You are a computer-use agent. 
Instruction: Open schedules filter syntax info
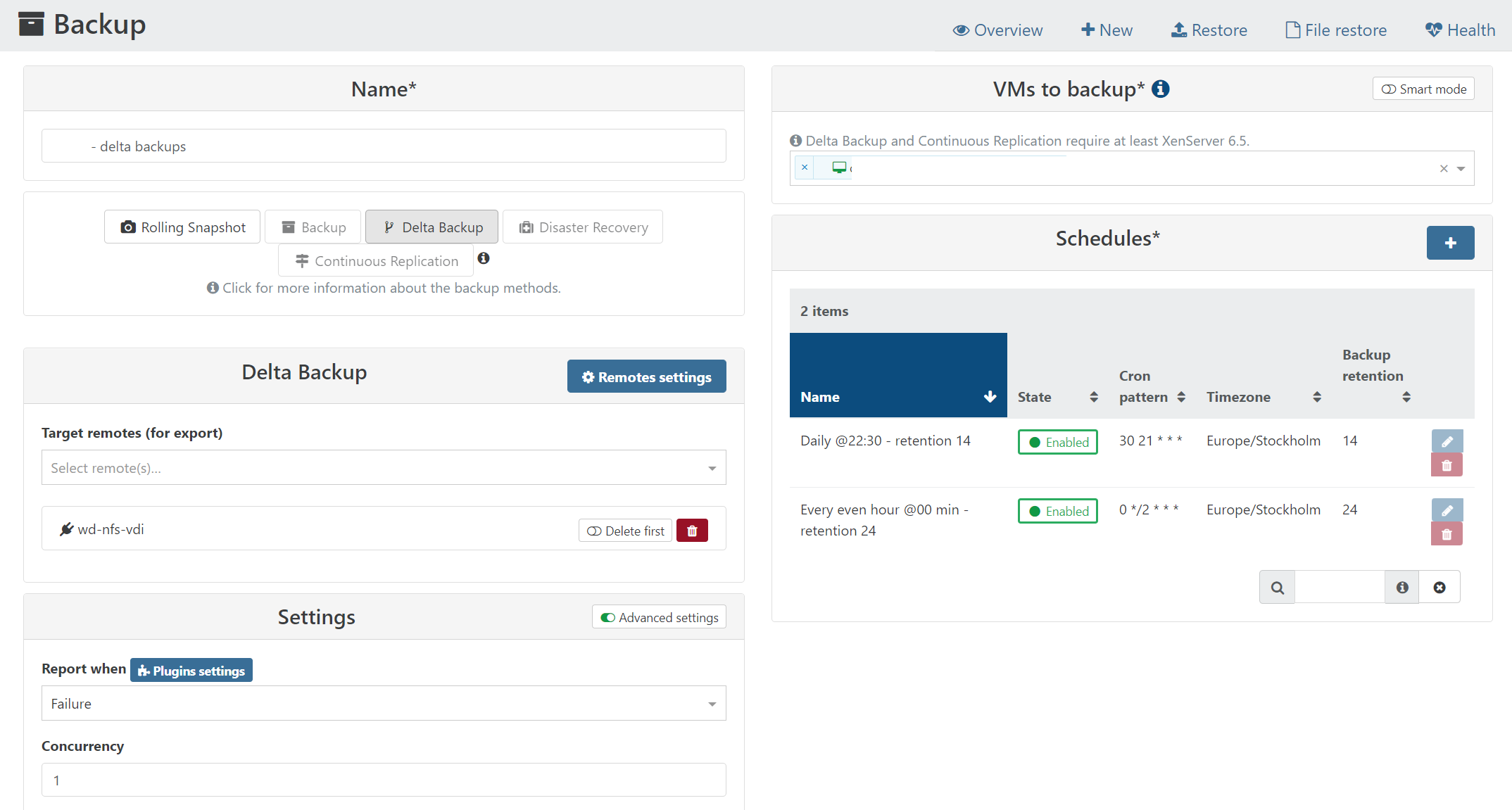[x=1403, y=588]
